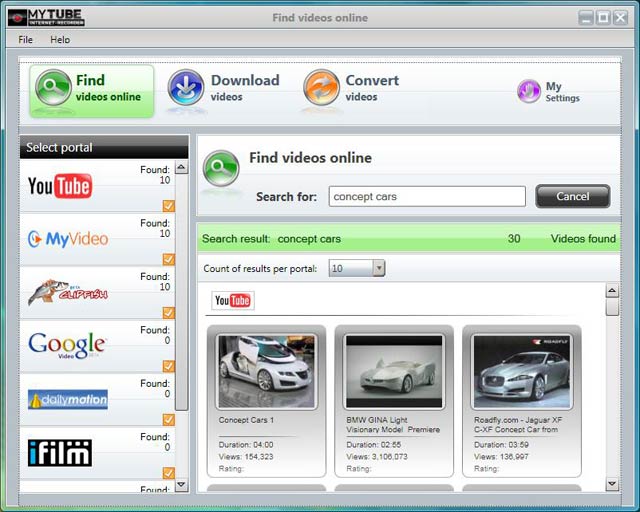
Task: Click the orange Convert arrows icon
Action: [321, 87]
